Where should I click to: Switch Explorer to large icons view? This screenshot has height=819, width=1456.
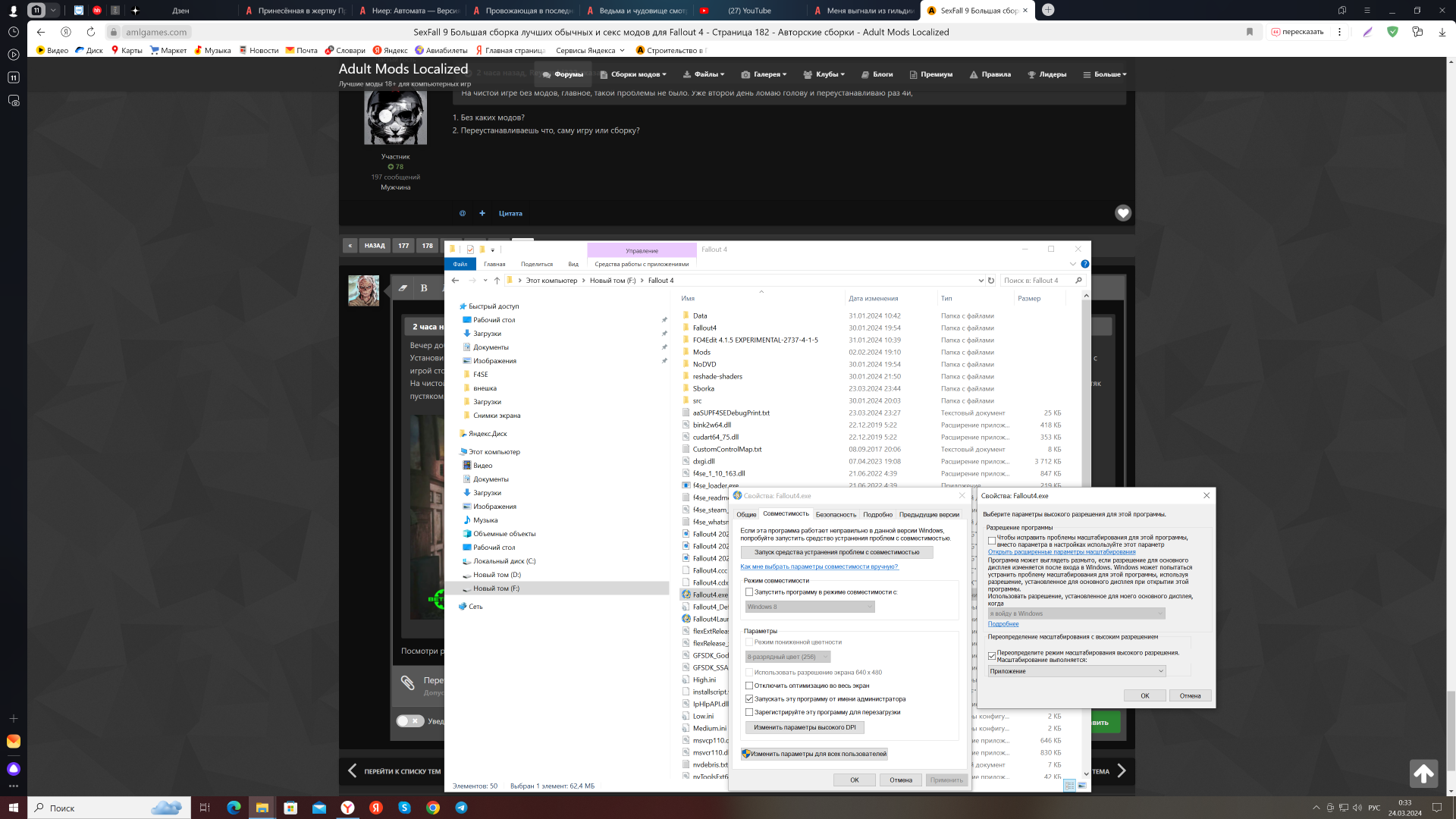1082,786
